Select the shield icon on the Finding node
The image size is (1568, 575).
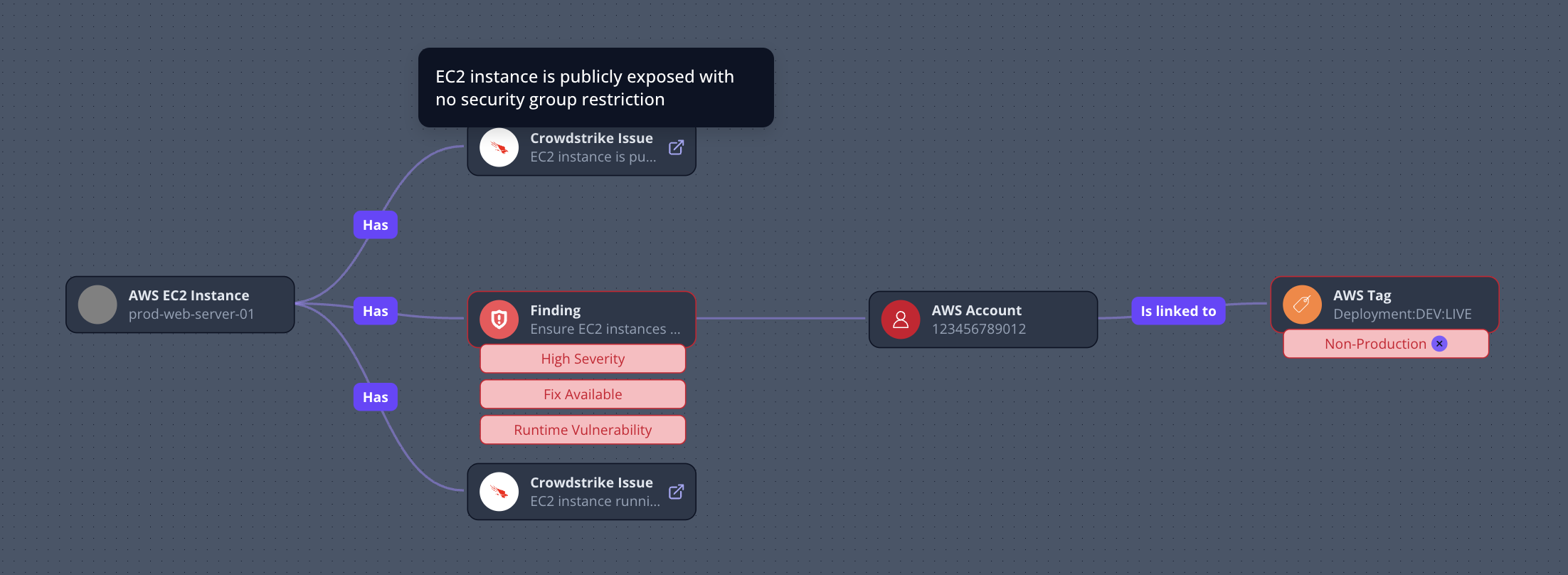[499, 319]
